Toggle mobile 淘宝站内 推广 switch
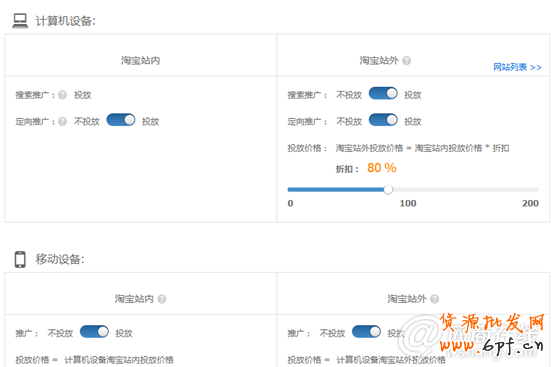This screenshot has width=554, height=367. 94,332
